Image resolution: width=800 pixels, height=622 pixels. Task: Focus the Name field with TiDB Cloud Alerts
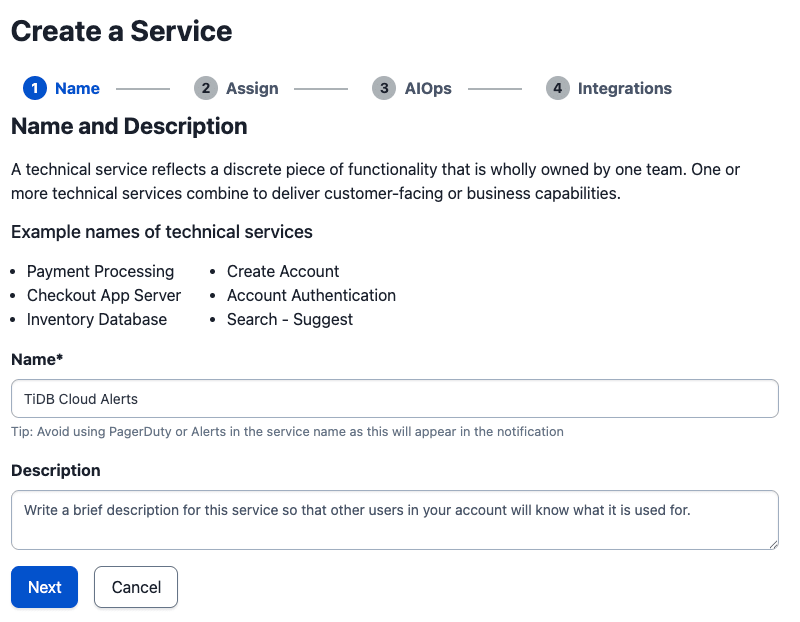pyautogui.click(x=394, y=398)
